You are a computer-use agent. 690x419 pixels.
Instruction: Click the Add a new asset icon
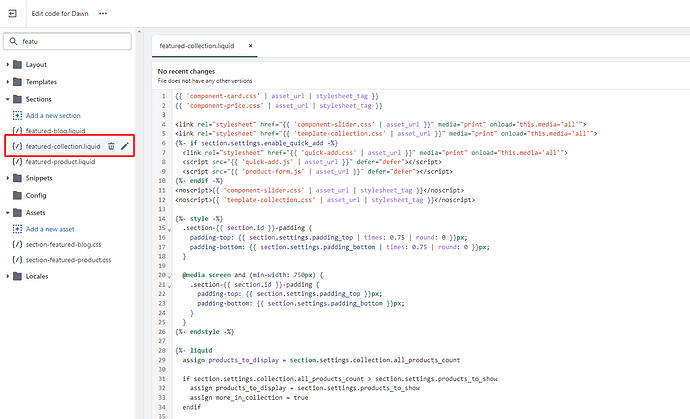17,228
